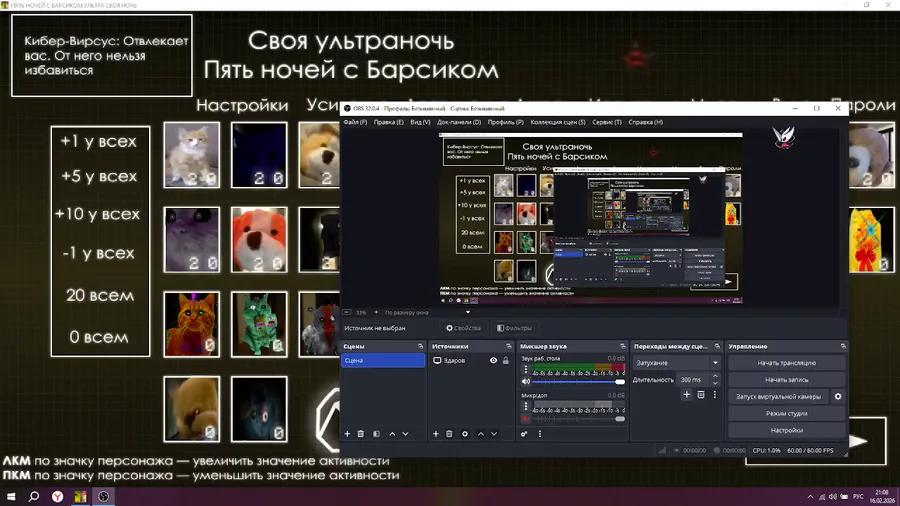
Task: Undock the Источники panel
Action: [x=509, y=347]
